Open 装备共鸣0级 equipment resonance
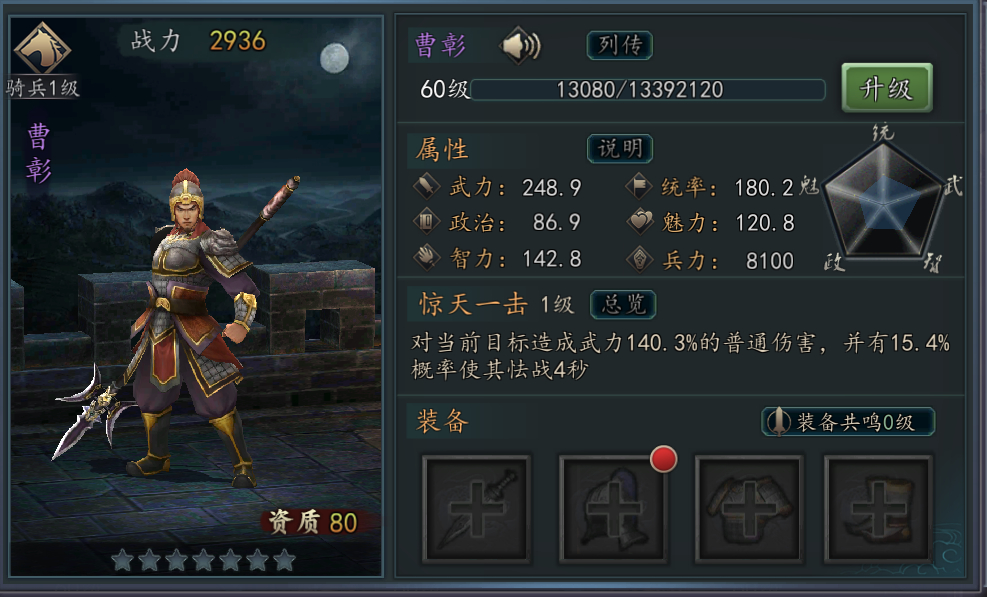The height and width of the screenshot is (597, 987). (848, 421)
